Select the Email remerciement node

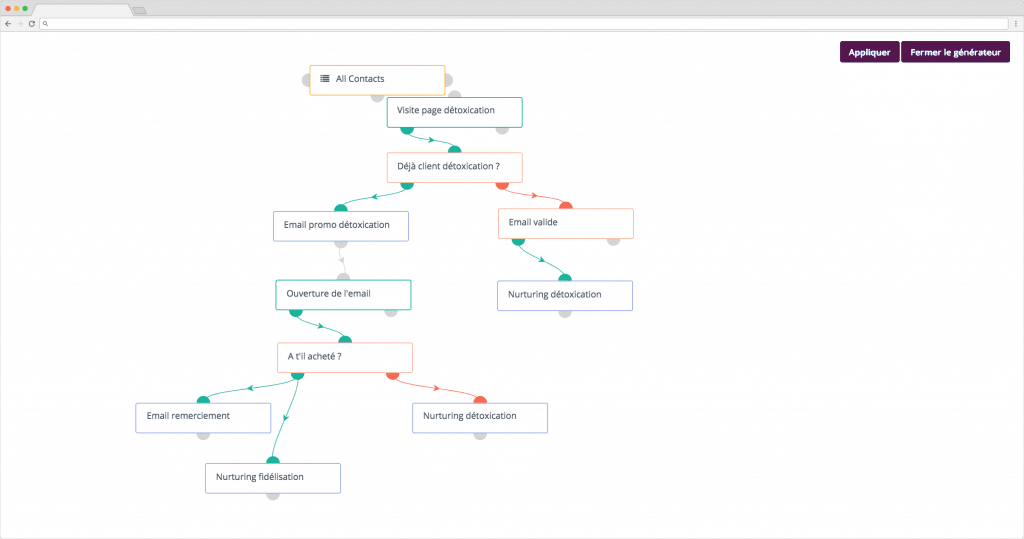click(203, 417)
